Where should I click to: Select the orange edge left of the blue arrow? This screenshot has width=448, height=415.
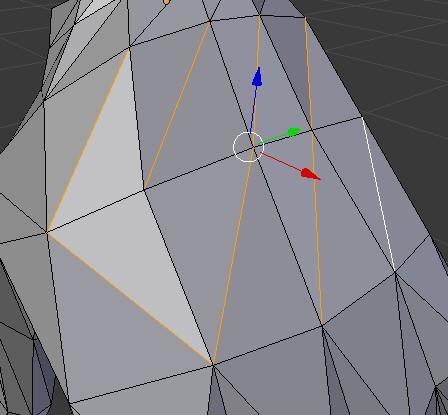pyautogui.click(x=177, y=105)
